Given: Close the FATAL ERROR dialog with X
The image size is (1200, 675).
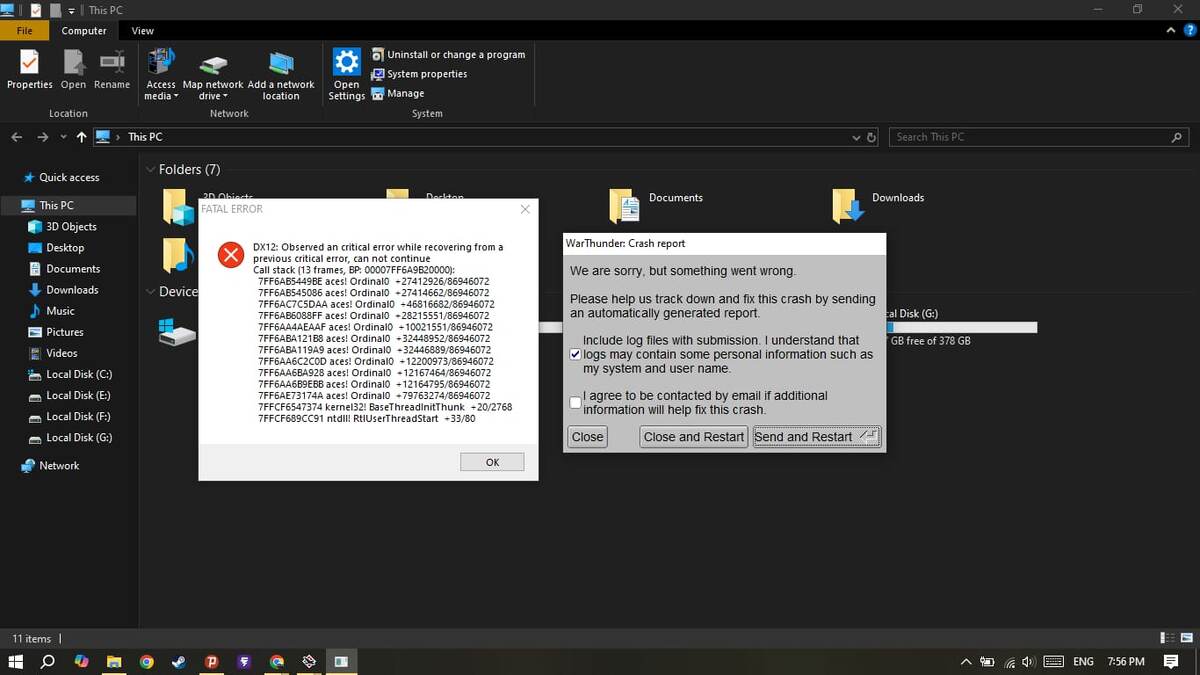Looking at the screenshot, I should pos(525,209).
